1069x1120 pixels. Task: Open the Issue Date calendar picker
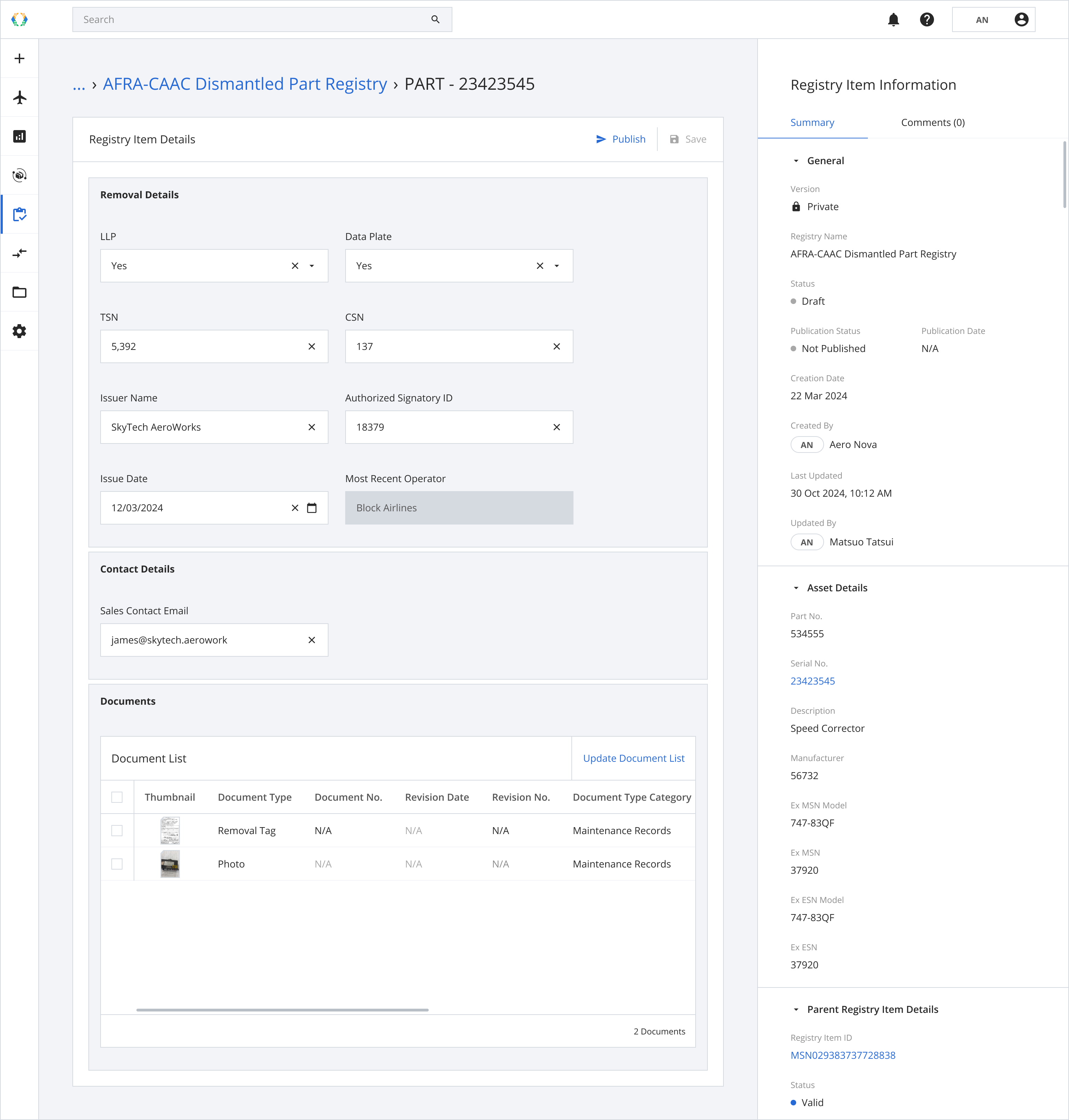pos(312,507)
